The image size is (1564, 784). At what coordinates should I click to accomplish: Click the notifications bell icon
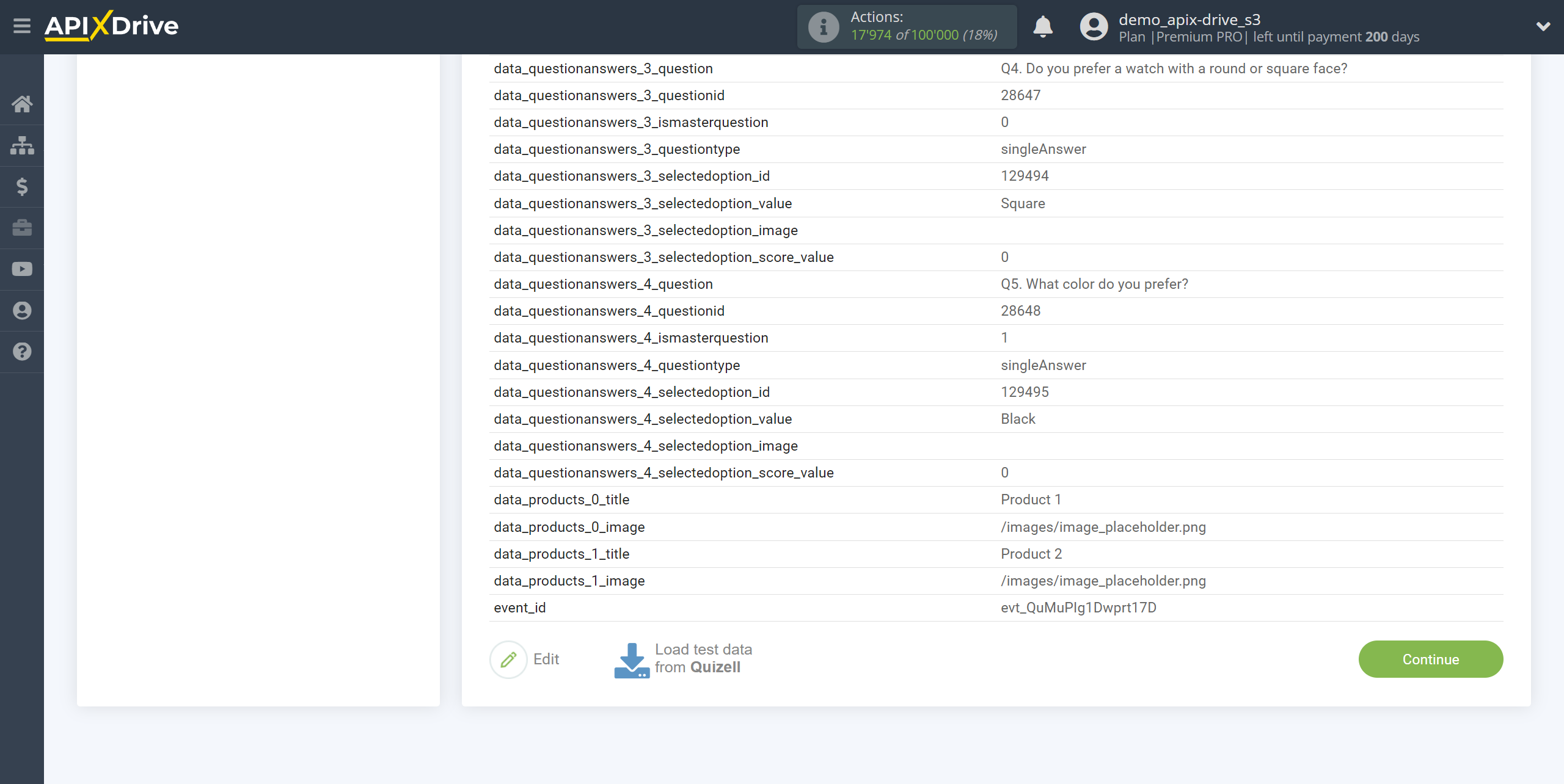coord(1043,27)
